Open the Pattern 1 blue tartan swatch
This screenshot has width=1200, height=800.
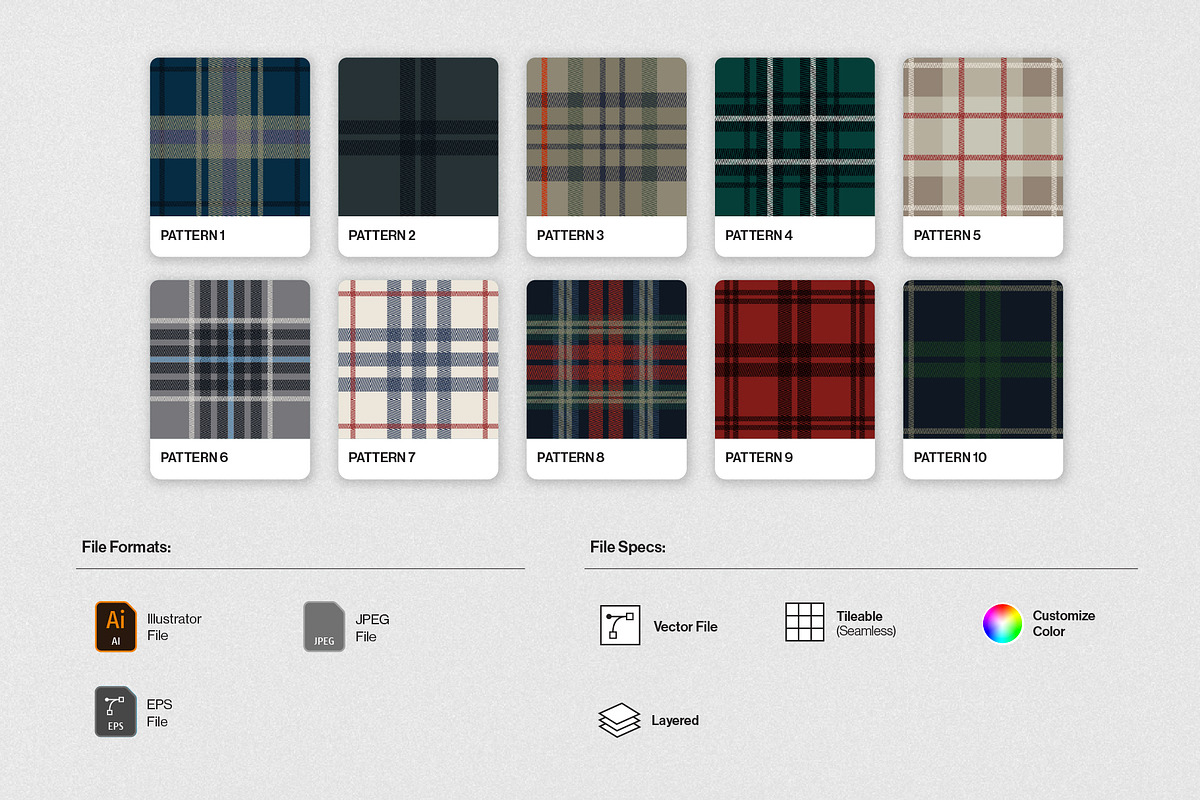click(x=229, y=138)
